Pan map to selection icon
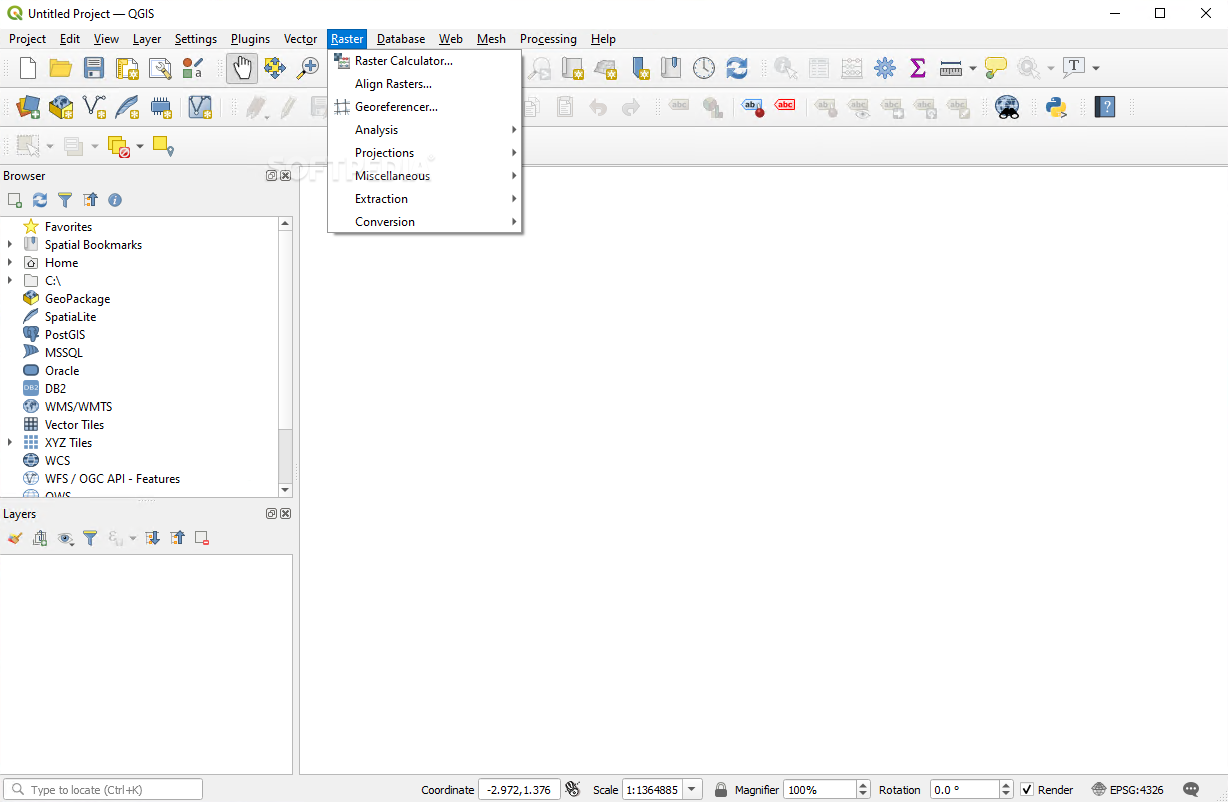Viewport: 1228px width, 802px height. coord(275,68)
